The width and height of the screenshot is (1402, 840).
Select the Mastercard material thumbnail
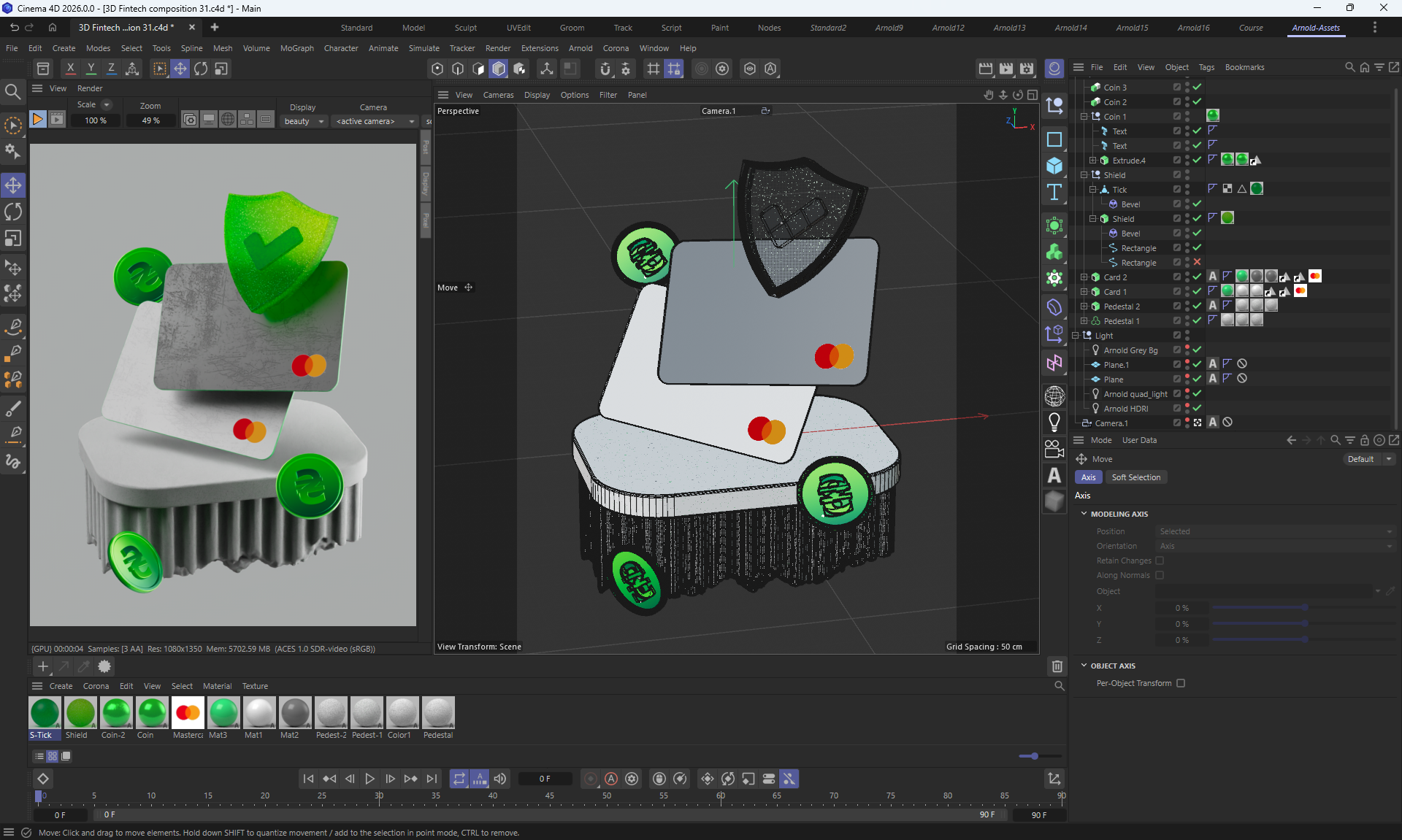click(188, 713)
